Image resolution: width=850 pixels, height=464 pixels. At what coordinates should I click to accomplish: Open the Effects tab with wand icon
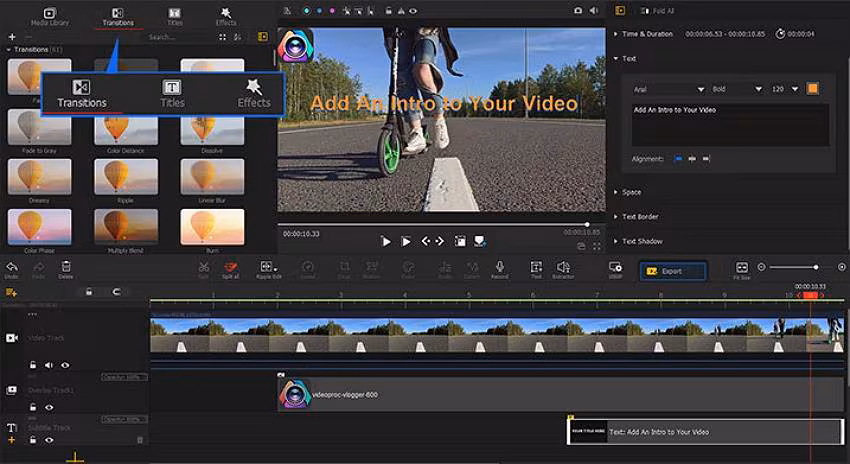pyautogui.click(x=226, y=16)
